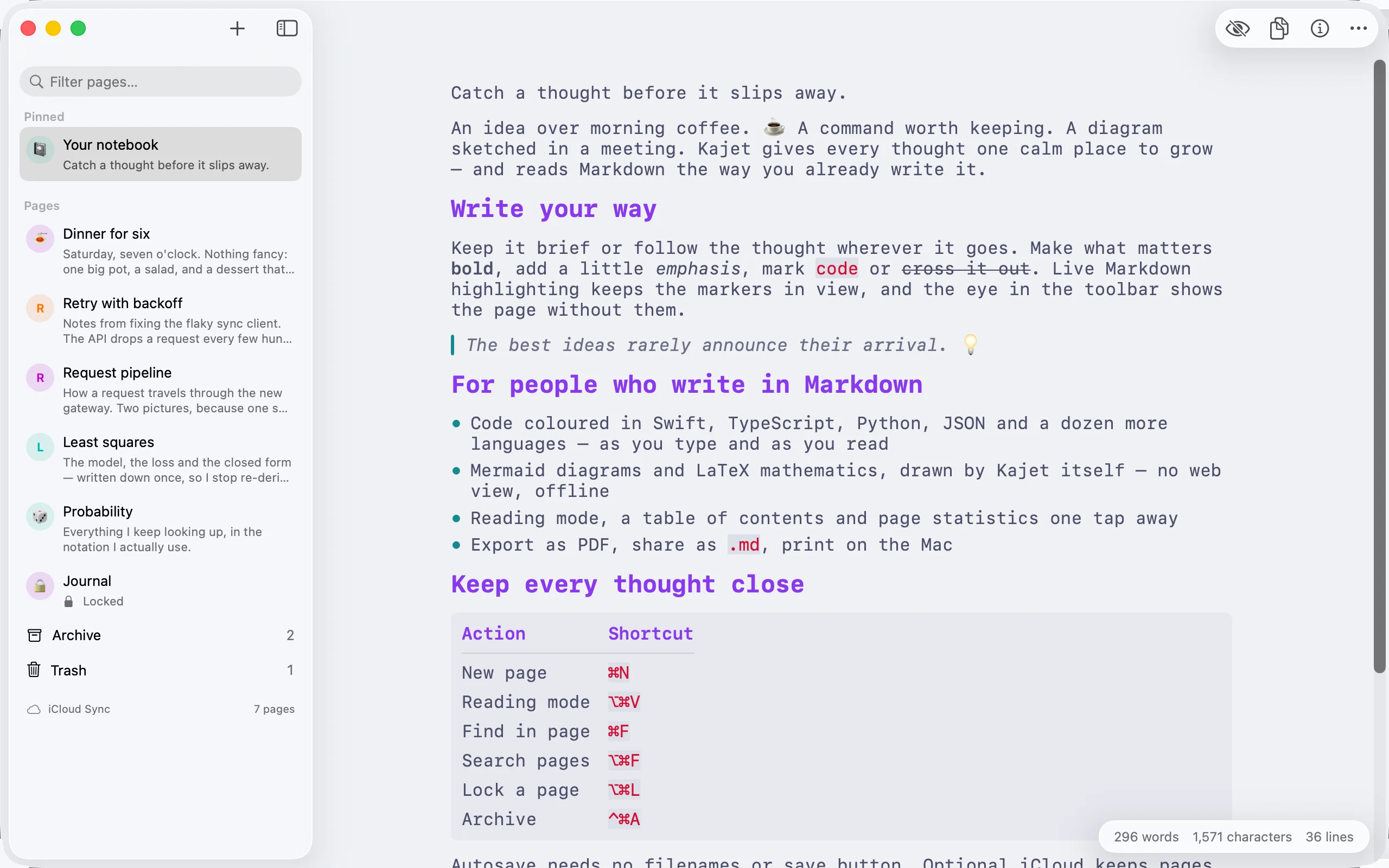The width and height of the screenshot is (1389, 868).
Task: Click the Search pages table cell
Action: 526,761
